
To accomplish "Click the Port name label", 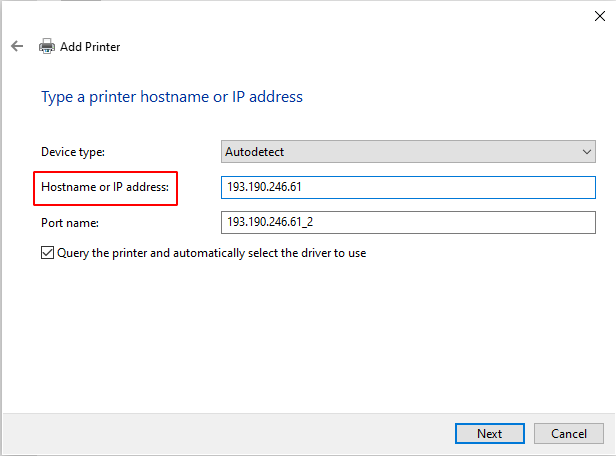I will (70, 223).
